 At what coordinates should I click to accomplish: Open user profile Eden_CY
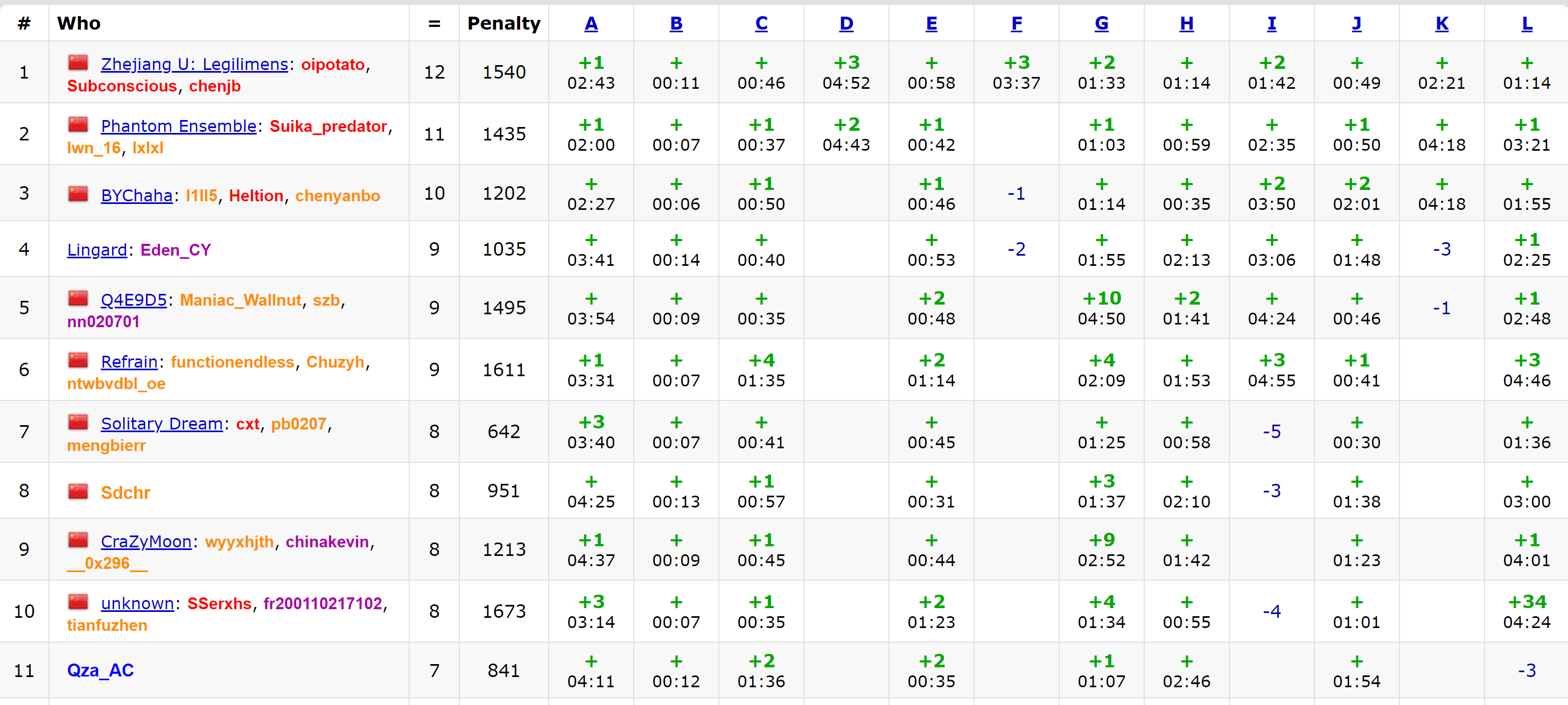(x=176, y=250)
